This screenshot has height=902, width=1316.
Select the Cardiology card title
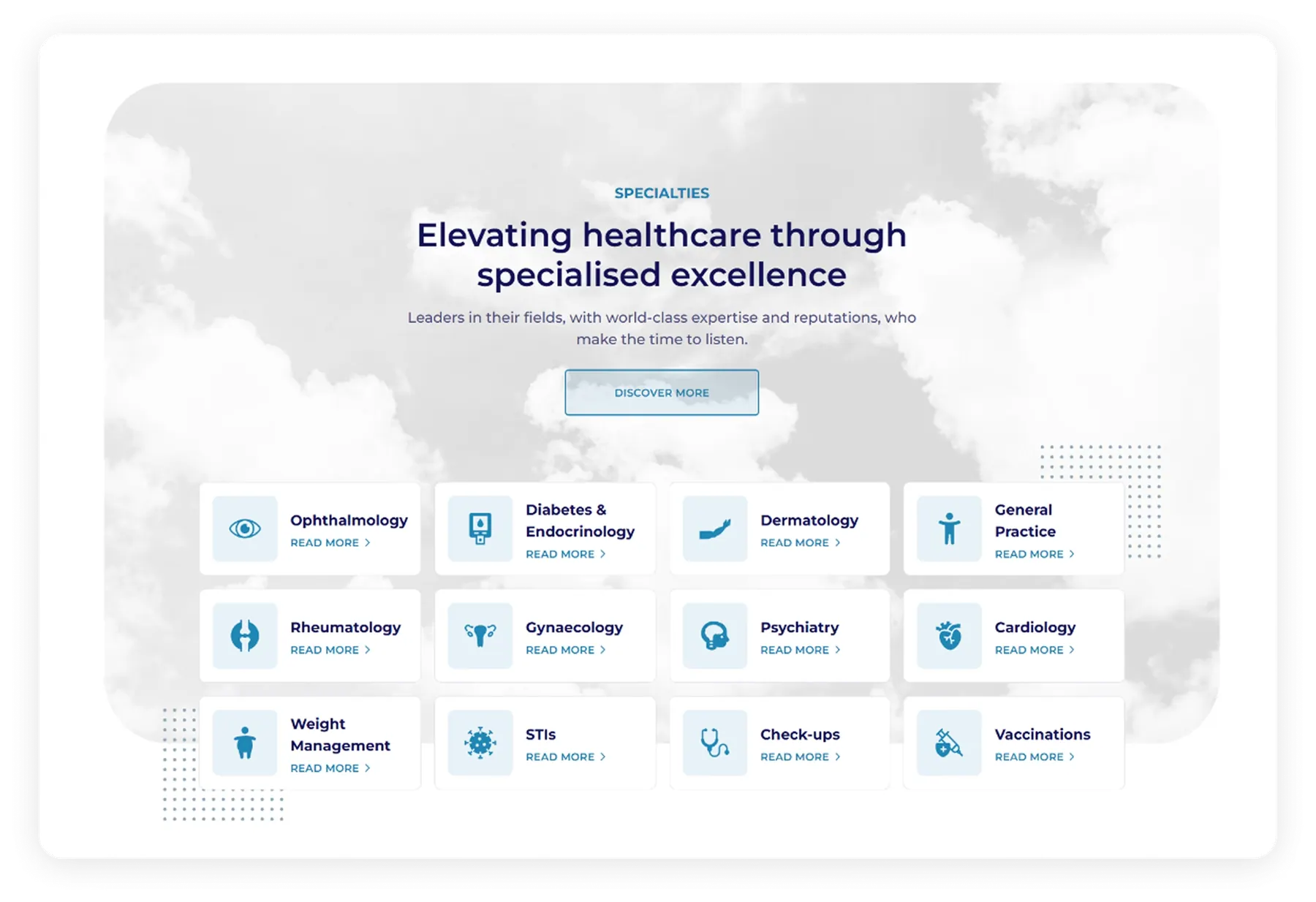tap(1035, 628)
